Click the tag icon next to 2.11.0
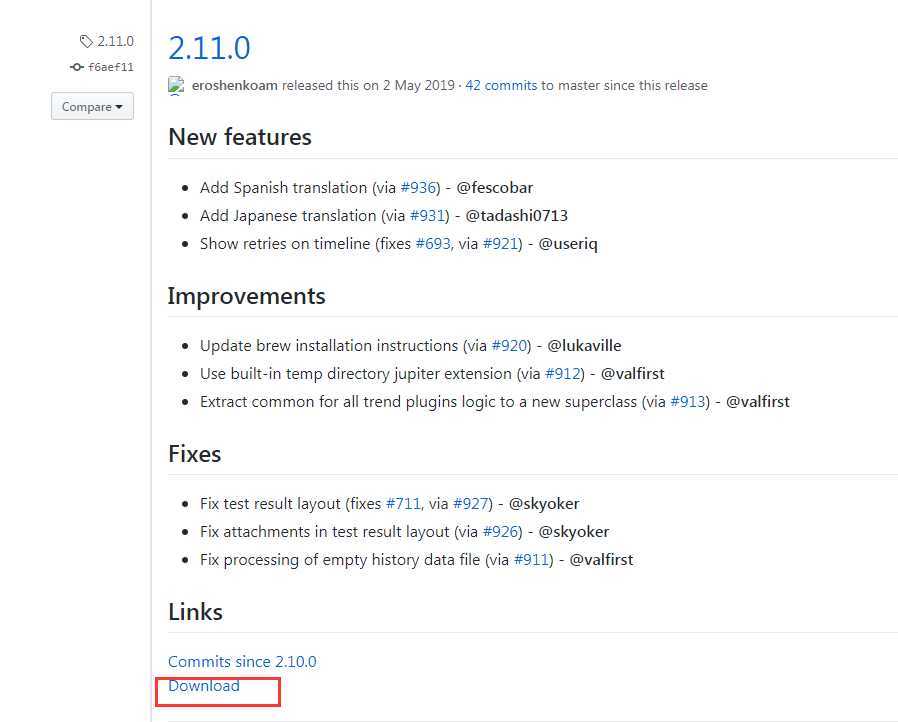Screen dimensions: 898x722 click(x=86, y=41)
